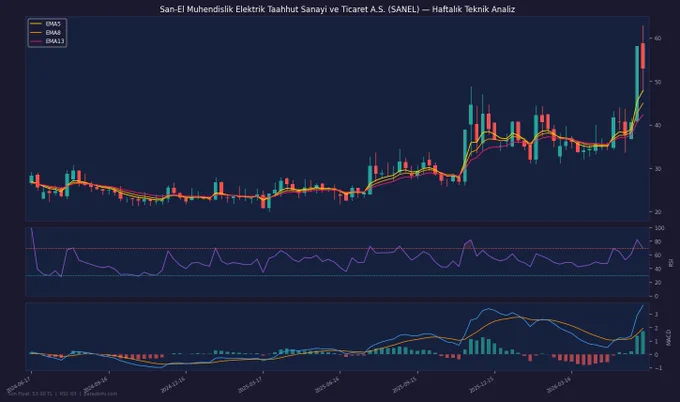The width and height of the screenshot is (680, 402).
Task: Click the SANEL chart title text
Action: point(337,9)
